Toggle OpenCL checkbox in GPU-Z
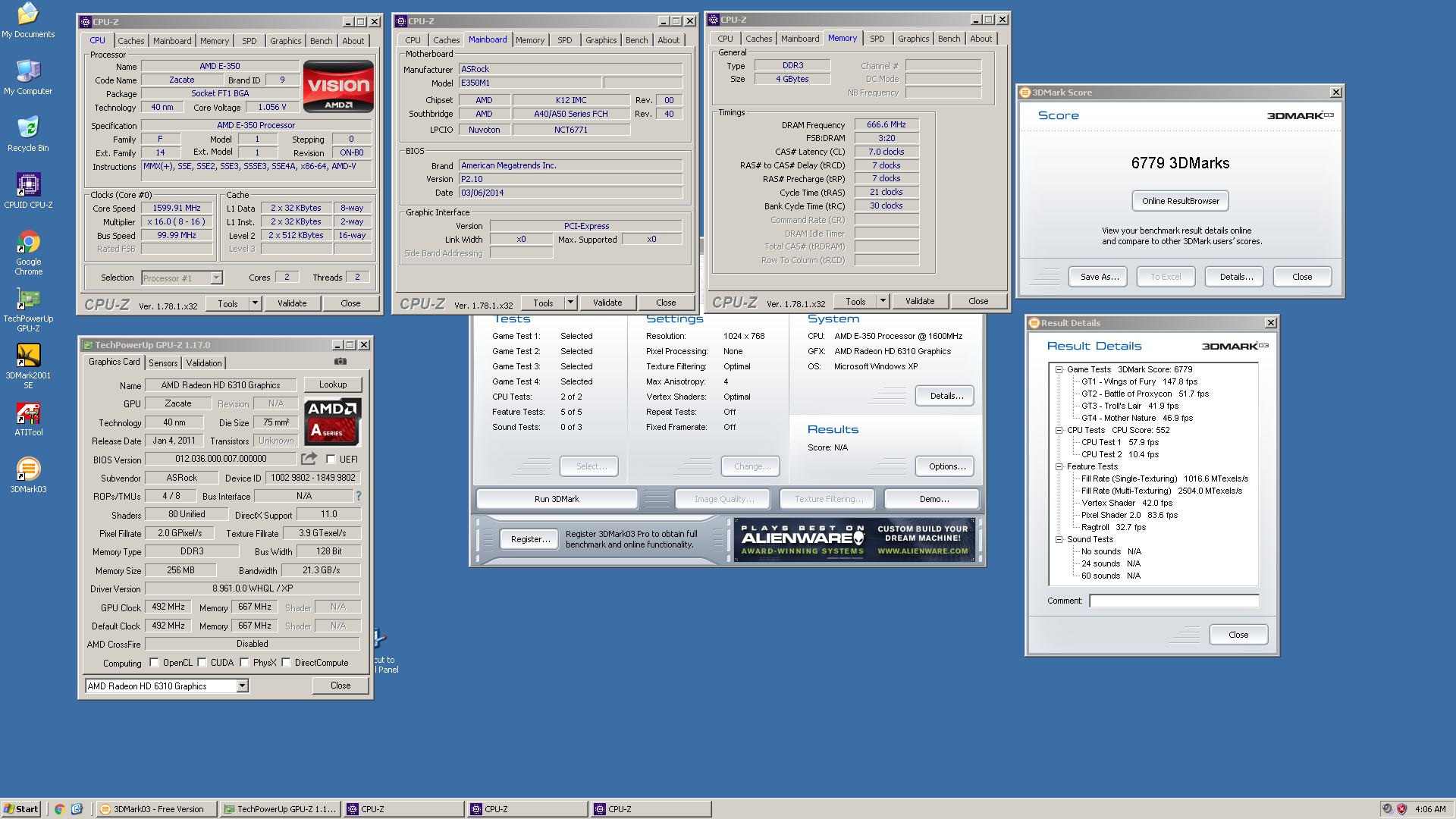This screenshot has height=819, width=1456. (155, 662)
